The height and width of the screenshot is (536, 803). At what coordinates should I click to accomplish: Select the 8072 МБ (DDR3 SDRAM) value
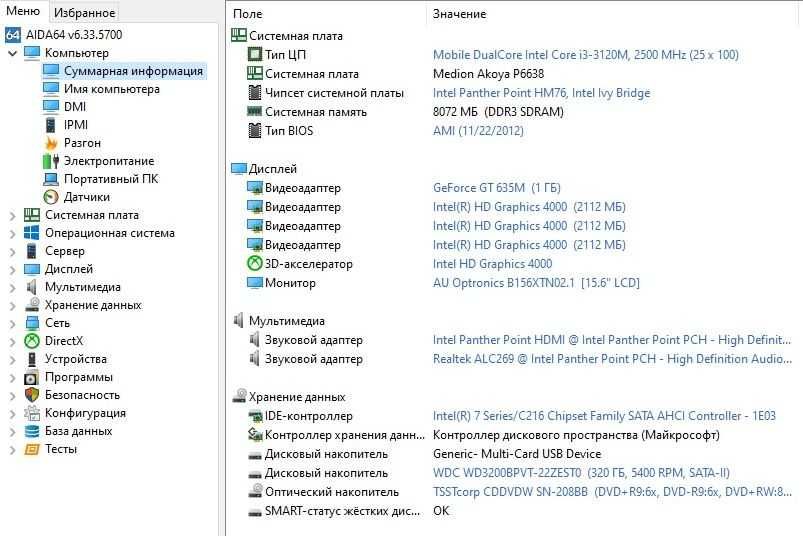498,112
